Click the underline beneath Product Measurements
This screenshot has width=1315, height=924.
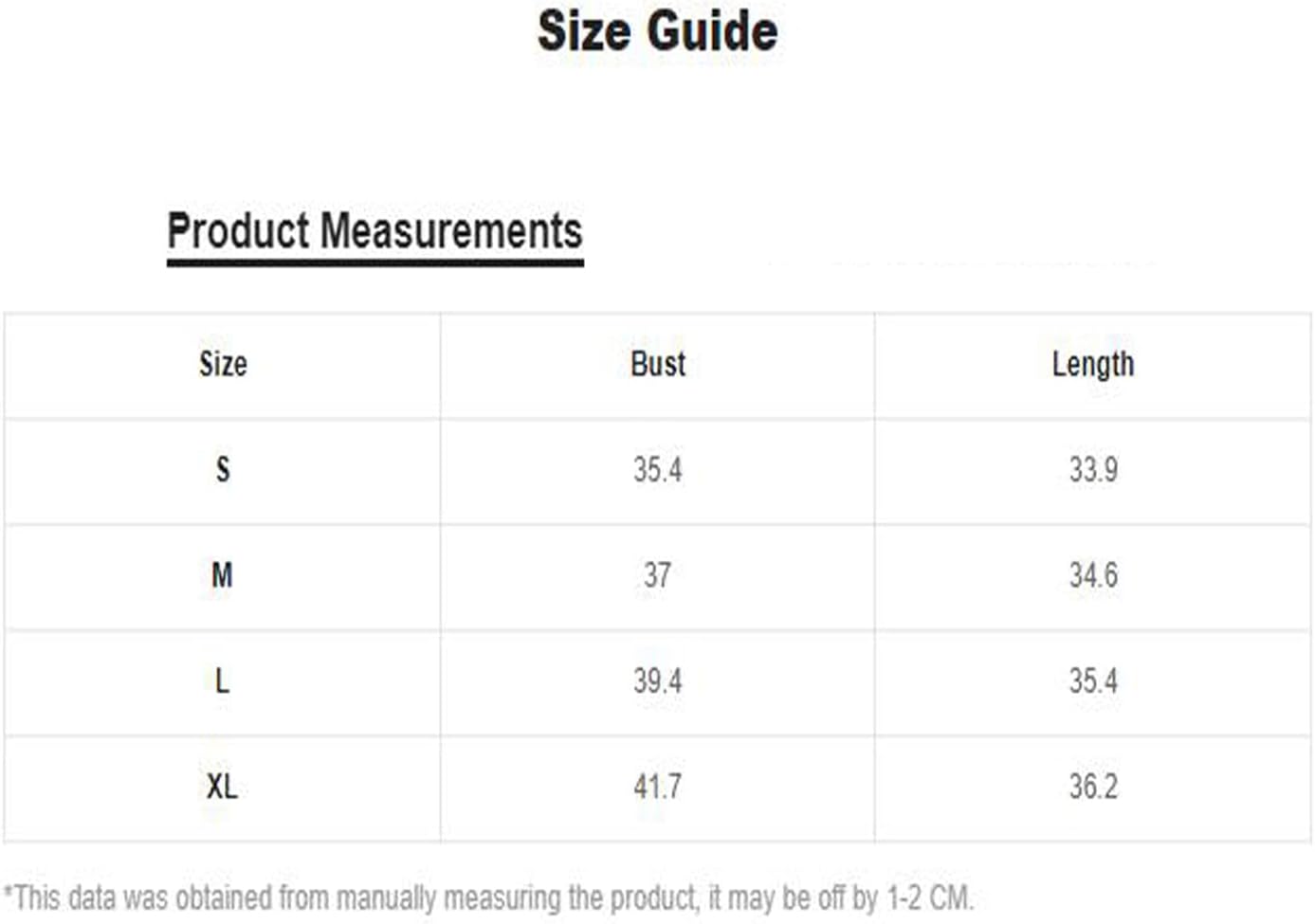coord(375,262)
